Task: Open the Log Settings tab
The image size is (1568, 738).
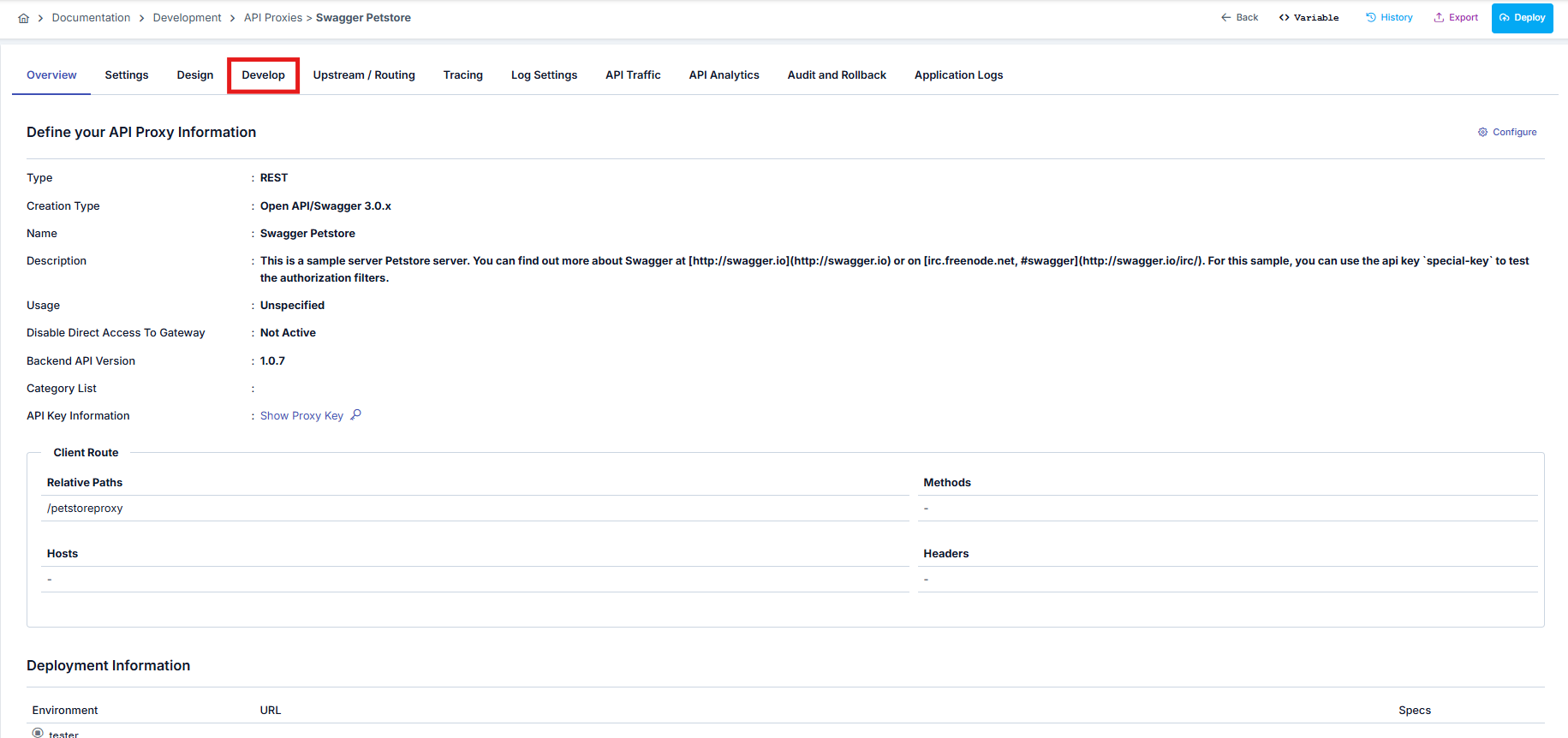Action: point(544,75)
